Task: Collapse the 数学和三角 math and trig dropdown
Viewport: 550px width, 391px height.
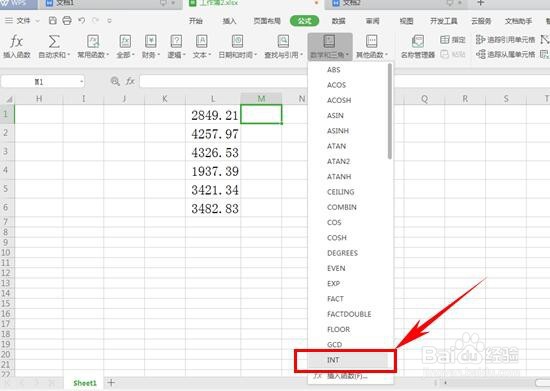Action: 330,46
